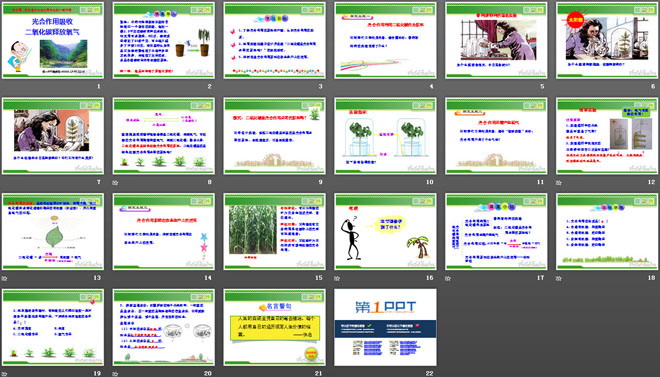Select slide 11 thumbnail
Image resolution: width=660 pixels, height=377 pixels.
point(496,136)
